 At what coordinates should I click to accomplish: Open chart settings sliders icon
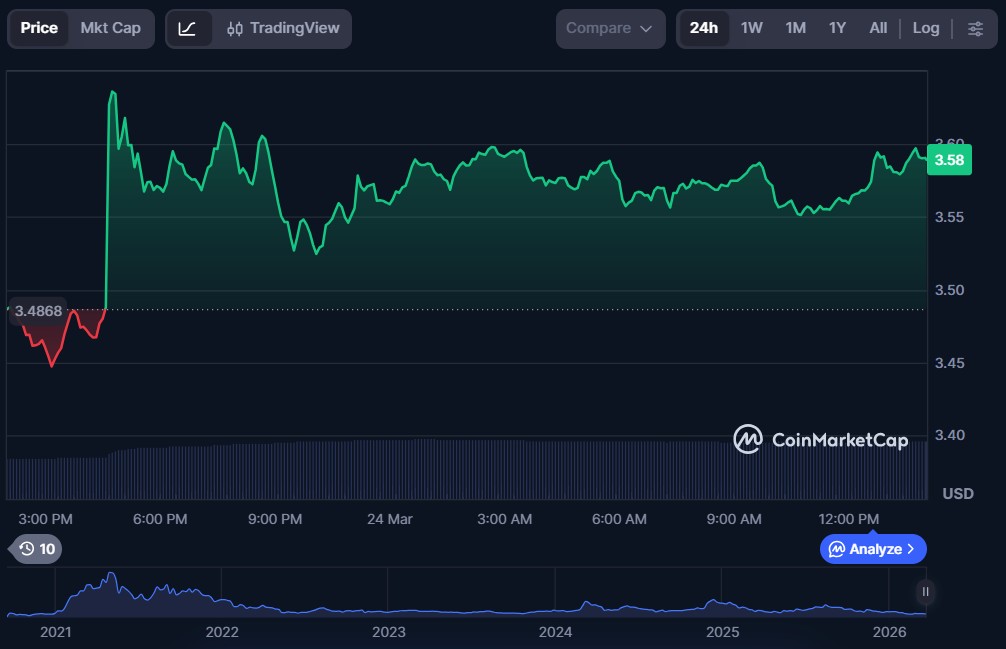(975, 28)
